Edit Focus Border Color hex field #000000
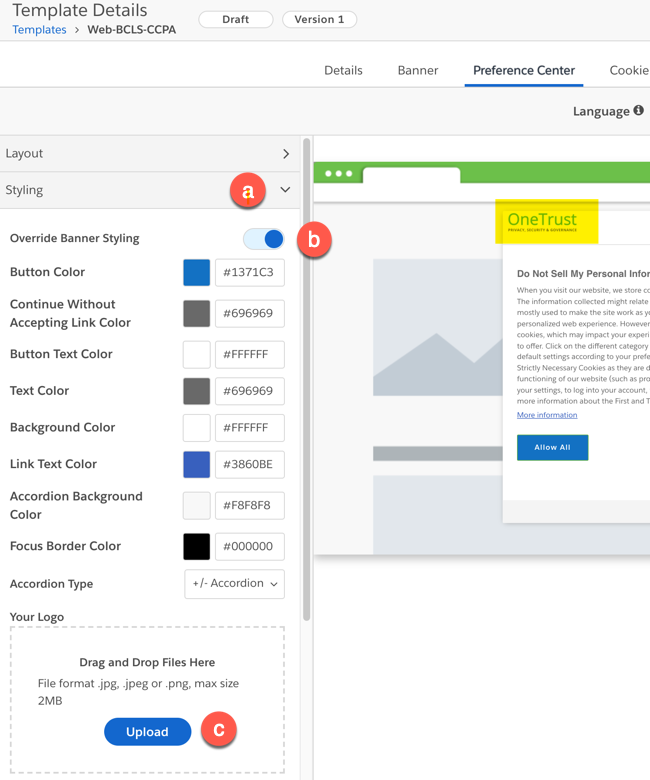The image size is (650, 780). coord(250,546)
